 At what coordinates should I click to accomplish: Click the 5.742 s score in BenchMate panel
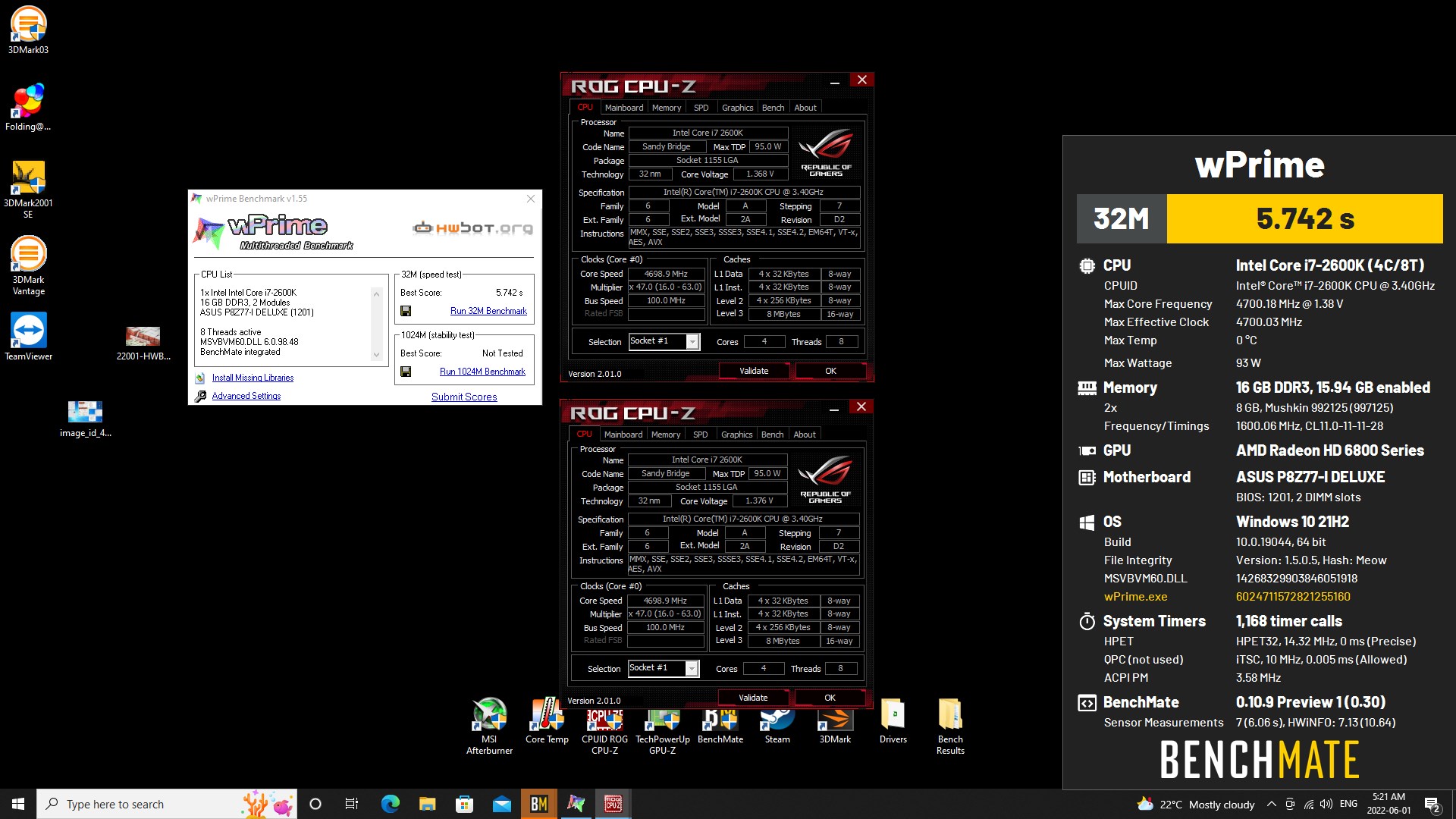[x=1305, y=218]
